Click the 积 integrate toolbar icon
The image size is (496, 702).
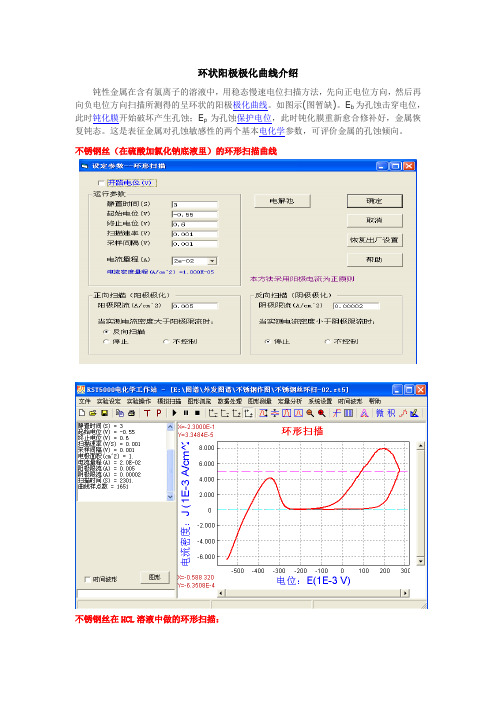click(x=391, y=413)
